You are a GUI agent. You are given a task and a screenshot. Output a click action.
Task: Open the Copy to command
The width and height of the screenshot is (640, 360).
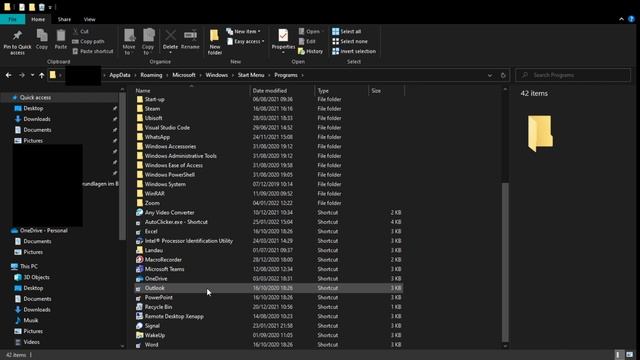pos(148,42)
